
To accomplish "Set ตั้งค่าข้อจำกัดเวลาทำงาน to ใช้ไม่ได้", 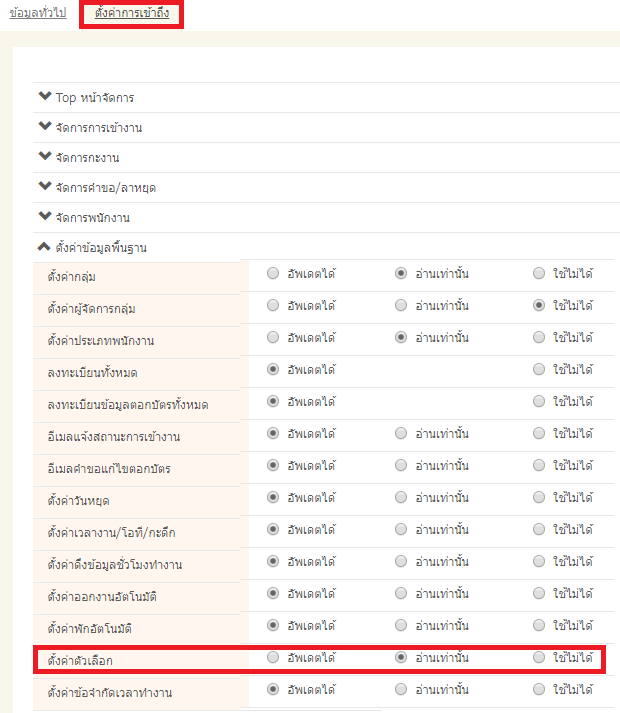I will (539, 689).
